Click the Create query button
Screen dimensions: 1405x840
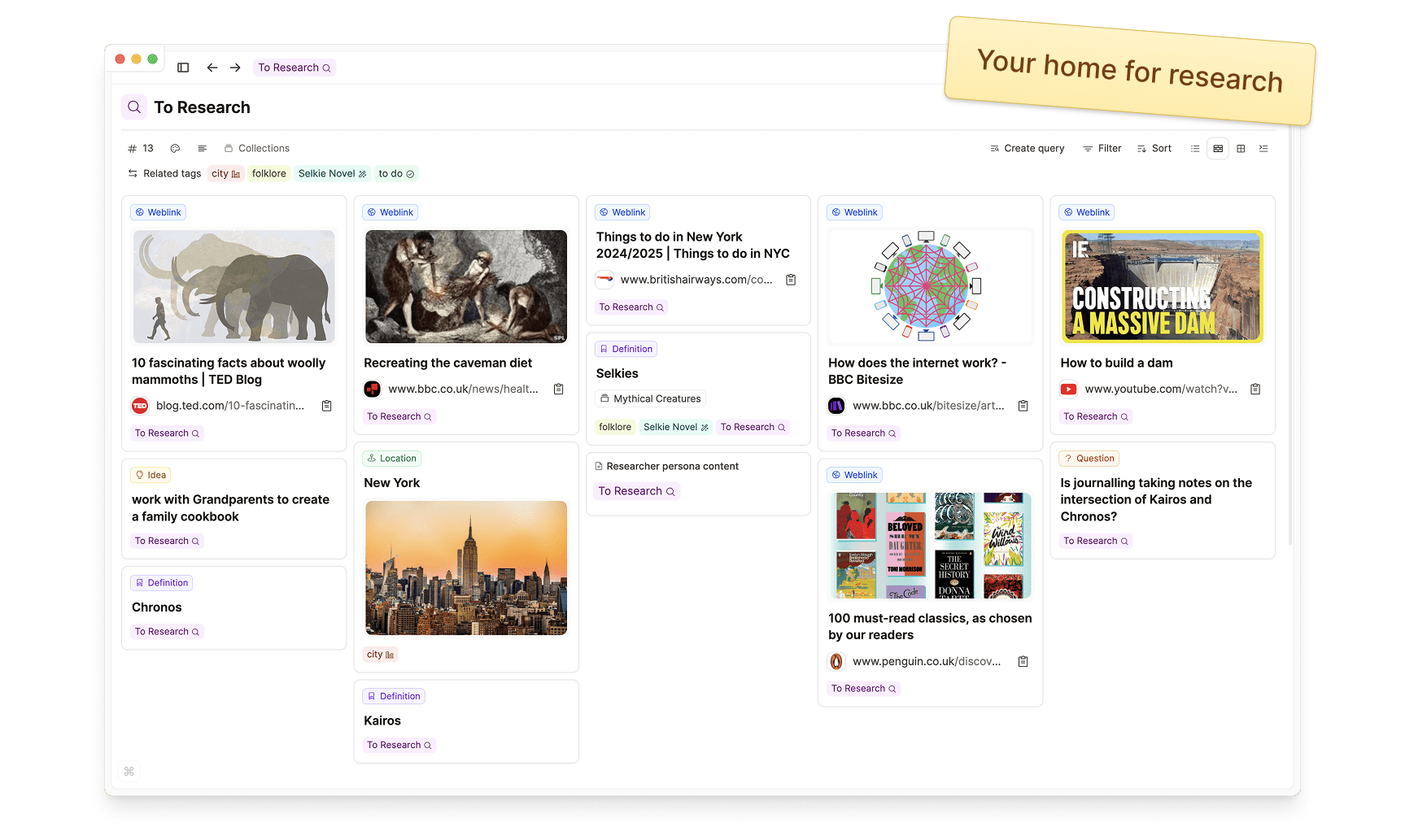[1028, 149]
